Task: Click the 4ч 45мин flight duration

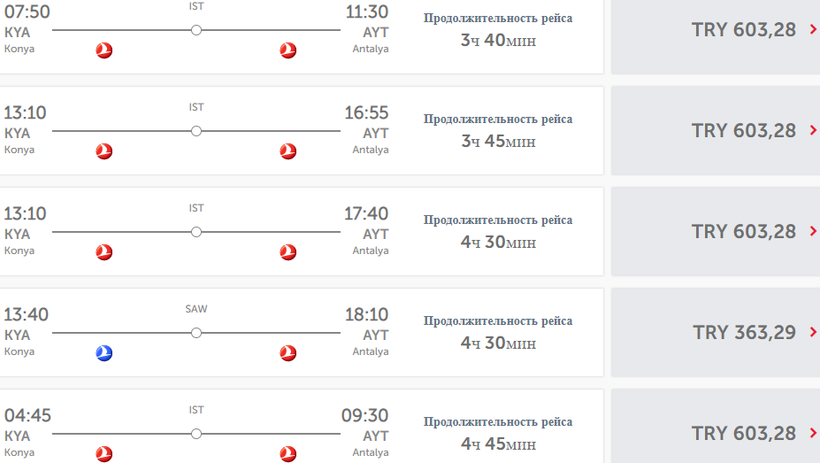Action: click(x=498, y=444)
